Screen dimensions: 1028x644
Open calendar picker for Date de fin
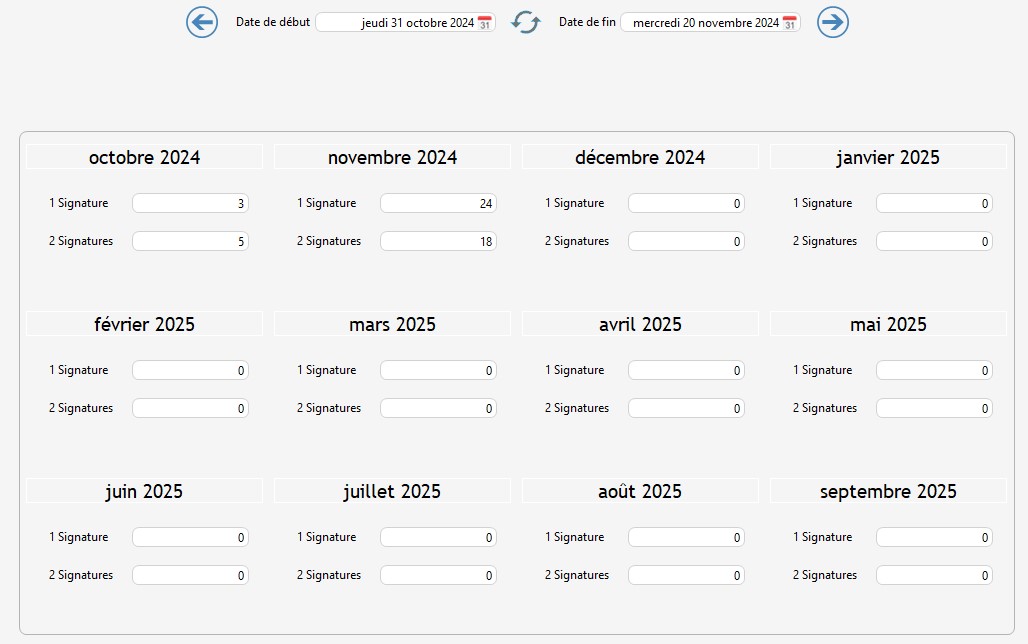click(790, 23)
